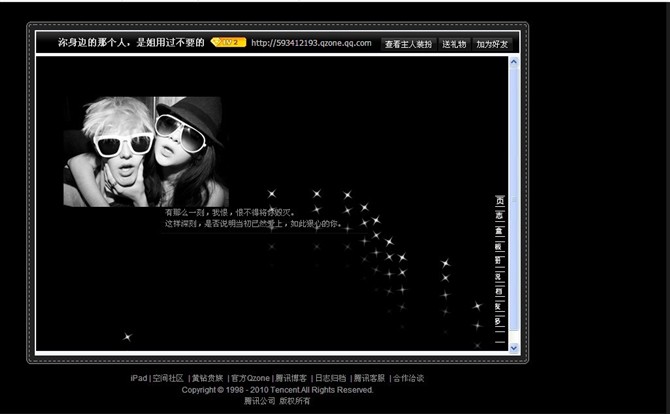Open the 官方Qzone footer link
Screen dimensions: 670x414
pos(250,378)
